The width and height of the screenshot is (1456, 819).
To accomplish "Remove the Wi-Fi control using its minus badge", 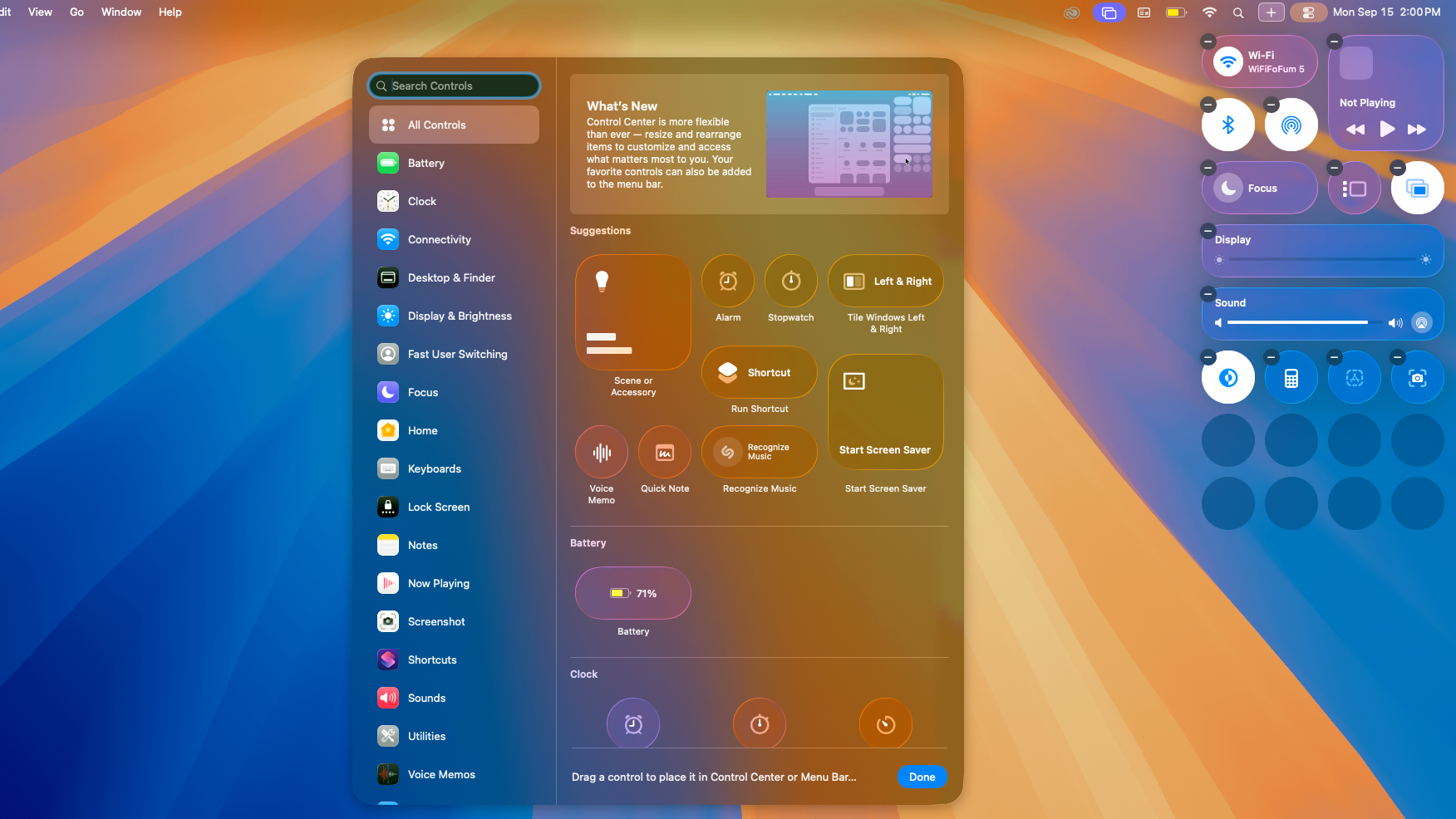I will (x=1208, y=40).
